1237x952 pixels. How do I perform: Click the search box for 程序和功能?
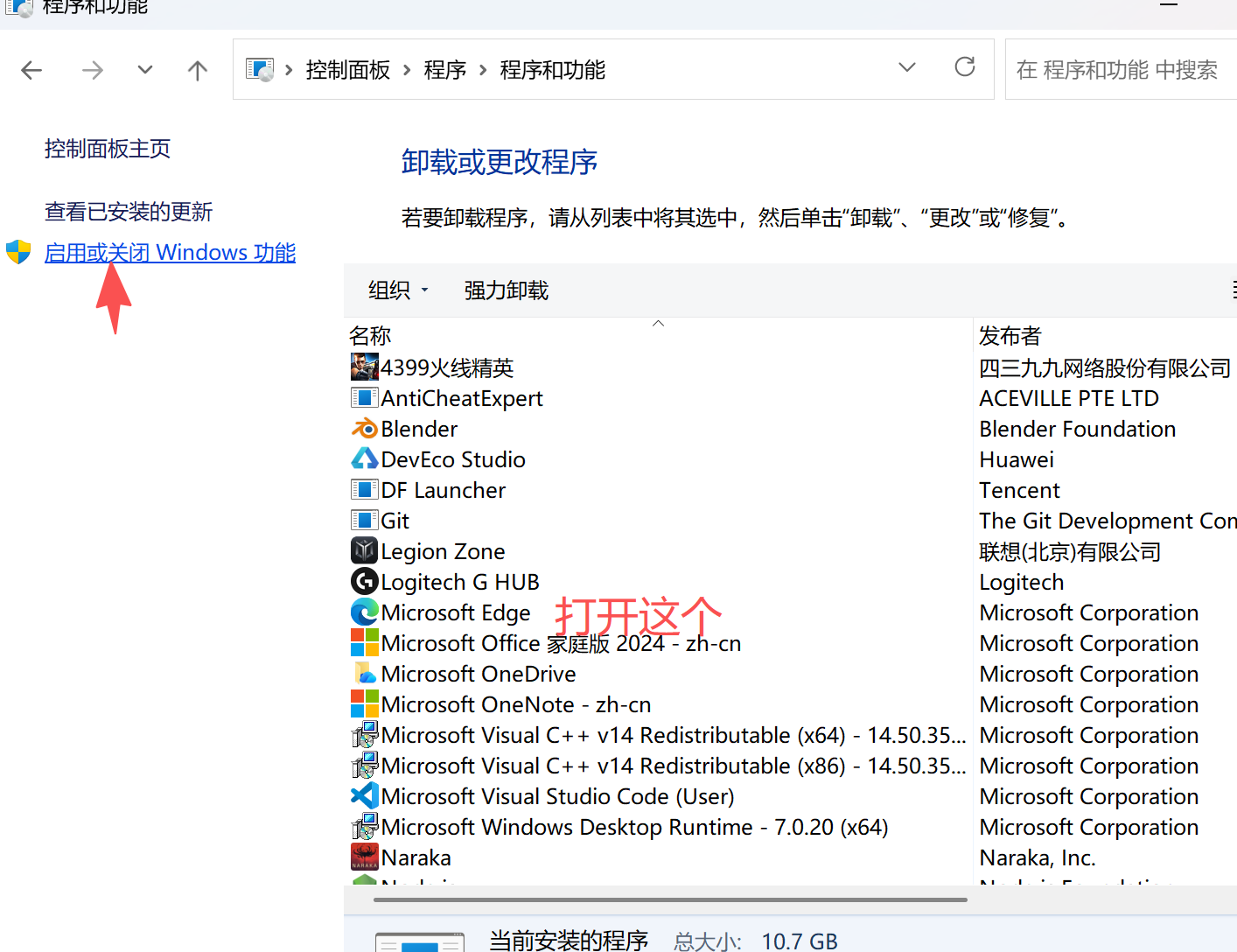[1122, 69]
